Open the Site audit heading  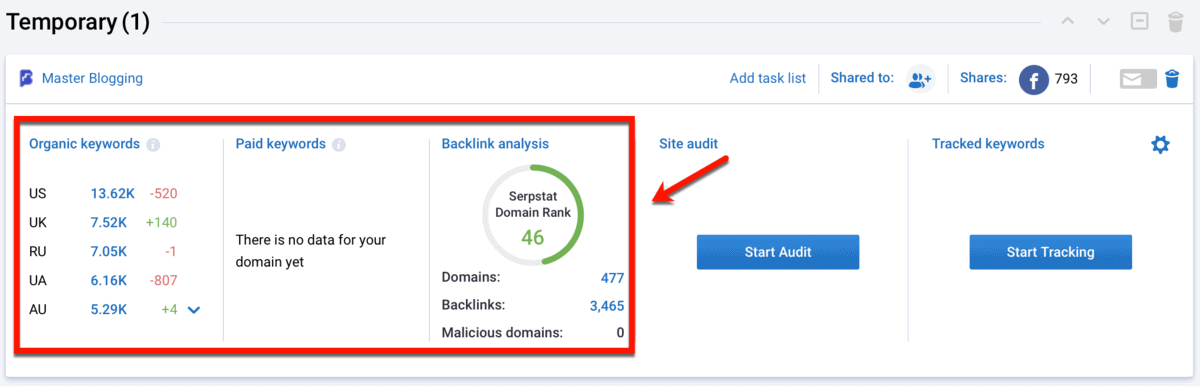688,144
